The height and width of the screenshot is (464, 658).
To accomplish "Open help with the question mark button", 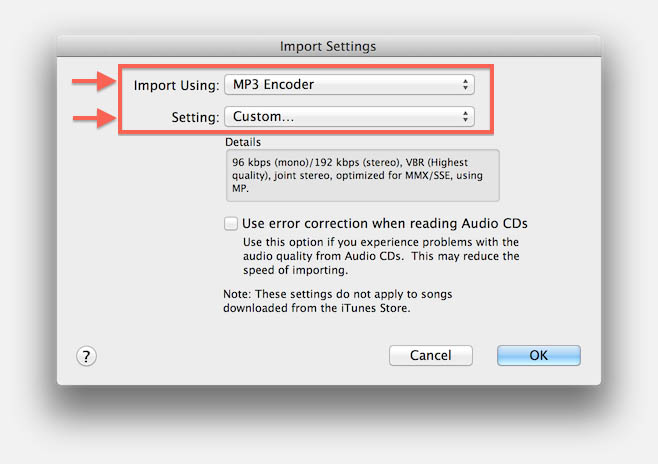I will coord(86,356).
